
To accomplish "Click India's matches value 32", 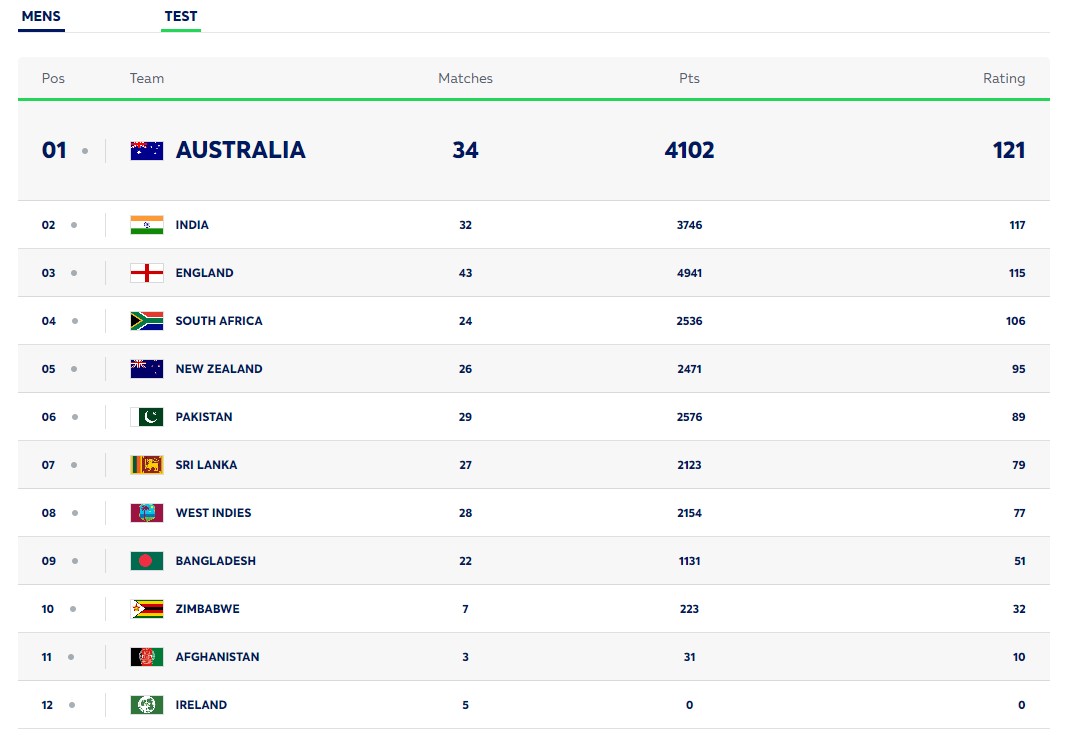I will pos(465,225).
